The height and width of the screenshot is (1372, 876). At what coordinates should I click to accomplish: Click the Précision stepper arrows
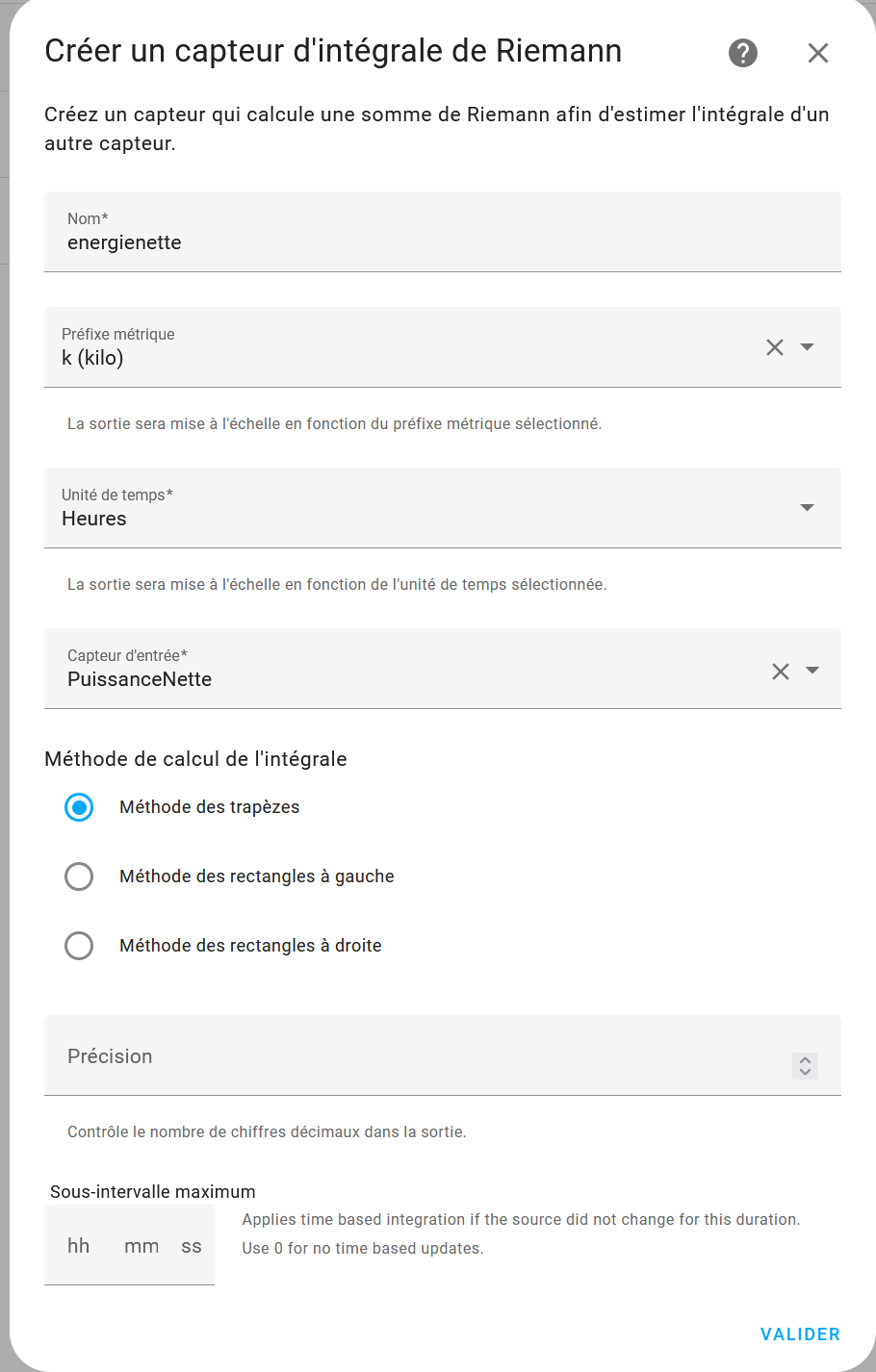(806, 1065)
